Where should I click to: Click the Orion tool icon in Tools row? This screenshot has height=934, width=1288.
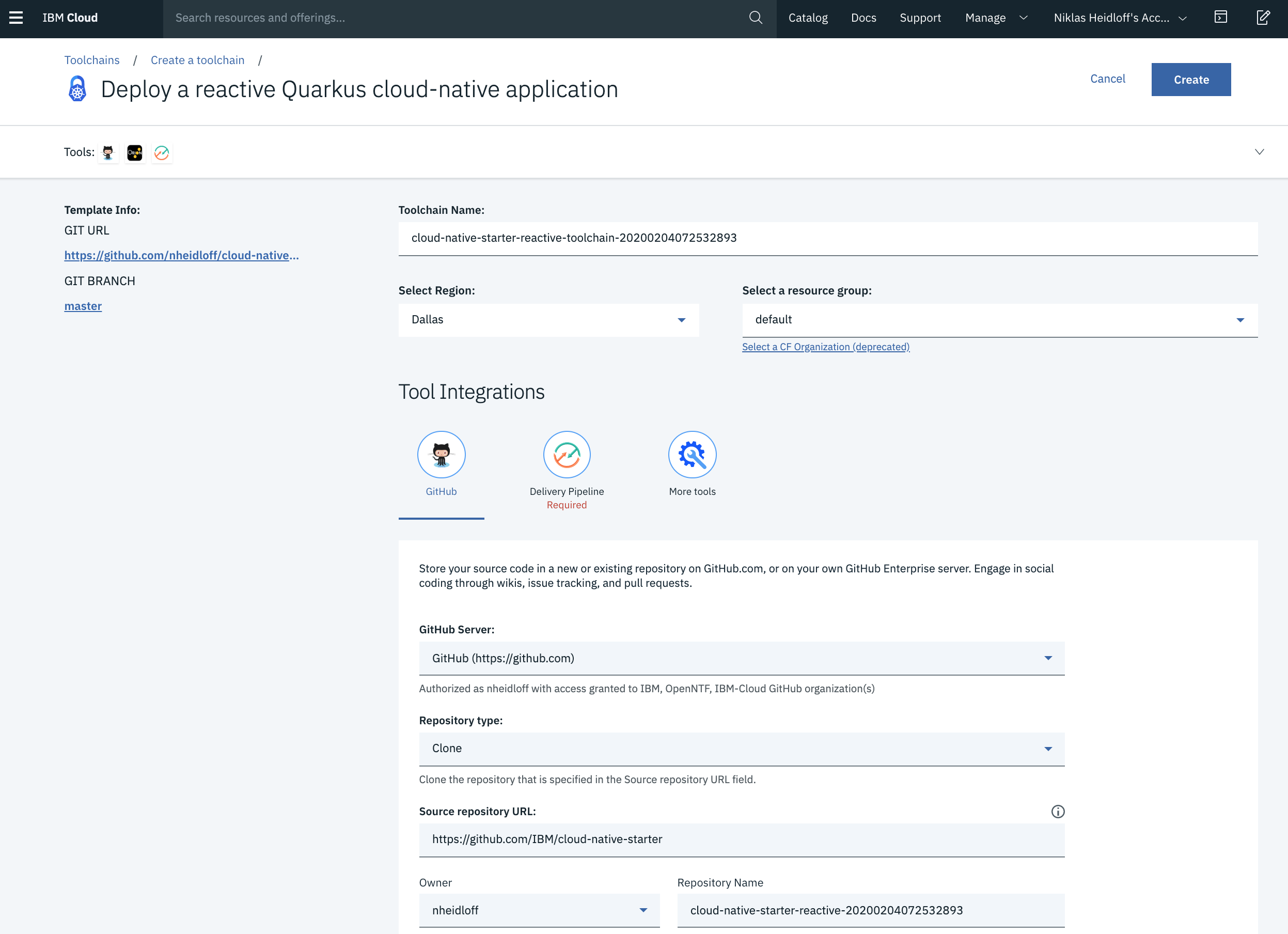point(135,152)
